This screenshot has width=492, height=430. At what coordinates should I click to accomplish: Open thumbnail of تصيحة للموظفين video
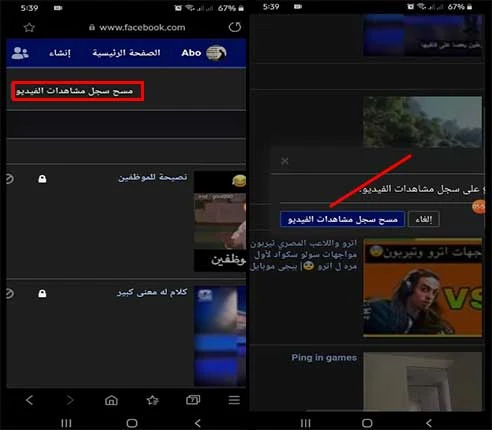click(x=220, y=221)
